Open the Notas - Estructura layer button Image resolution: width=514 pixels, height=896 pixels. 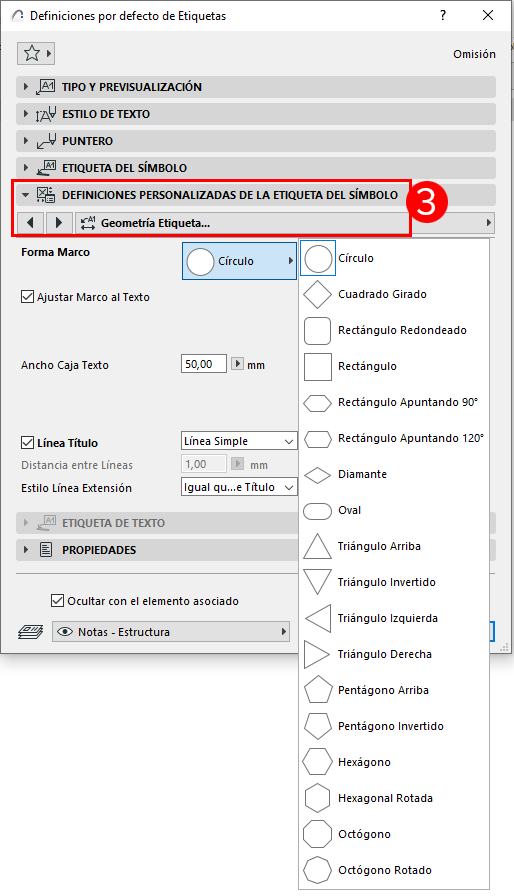(x=171, y=631)
